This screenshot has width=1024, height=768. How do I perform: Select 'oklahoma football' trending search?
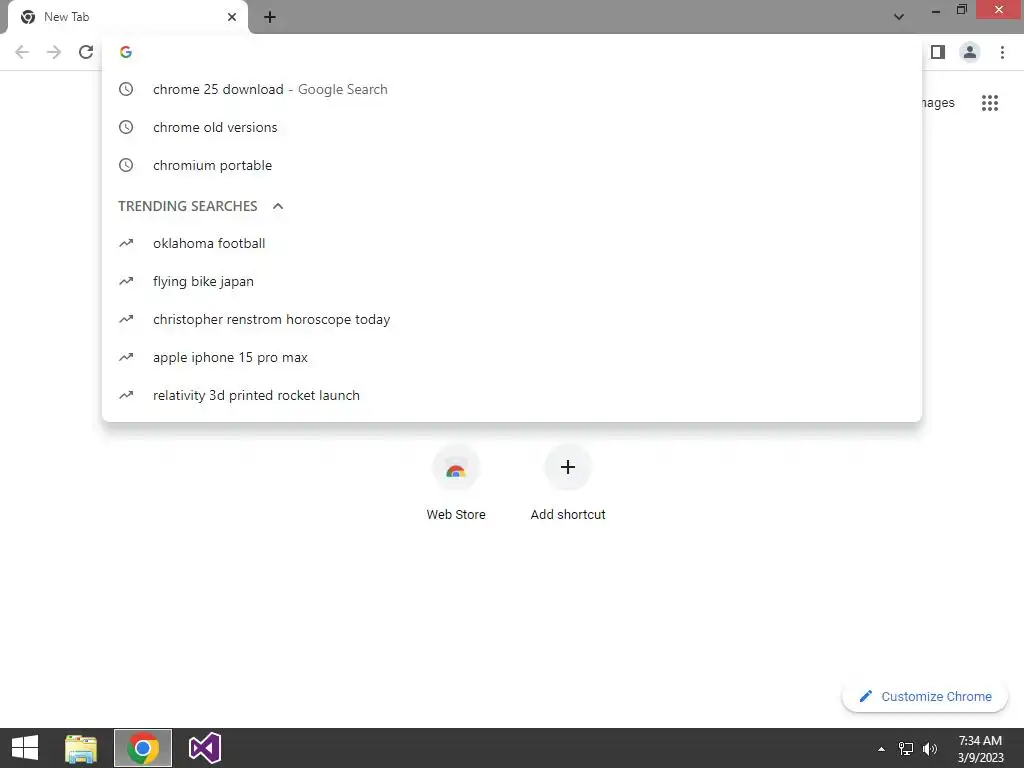512,244
